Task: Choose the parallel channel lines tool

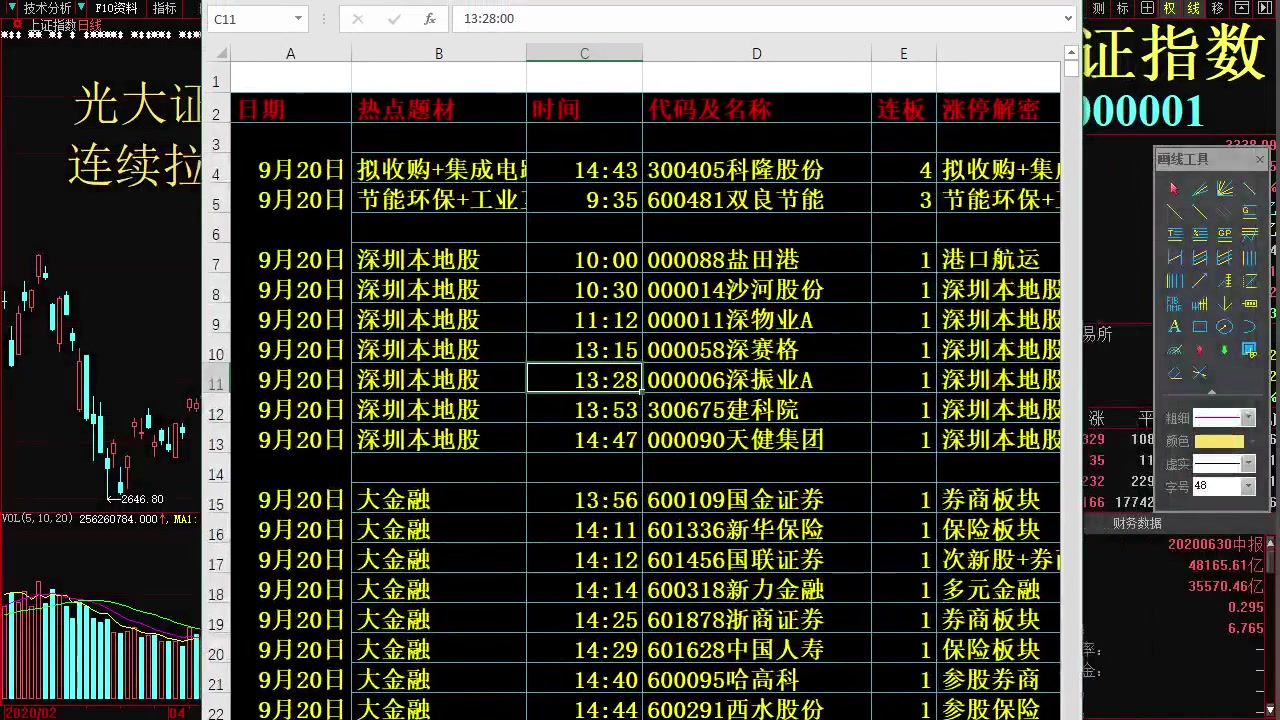Action: pyautogui.click(x=1200, y=256)
